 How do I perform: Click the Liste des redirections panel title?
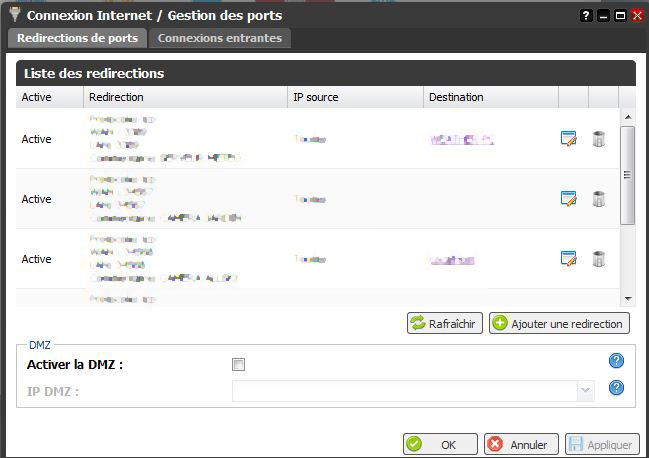94,73
